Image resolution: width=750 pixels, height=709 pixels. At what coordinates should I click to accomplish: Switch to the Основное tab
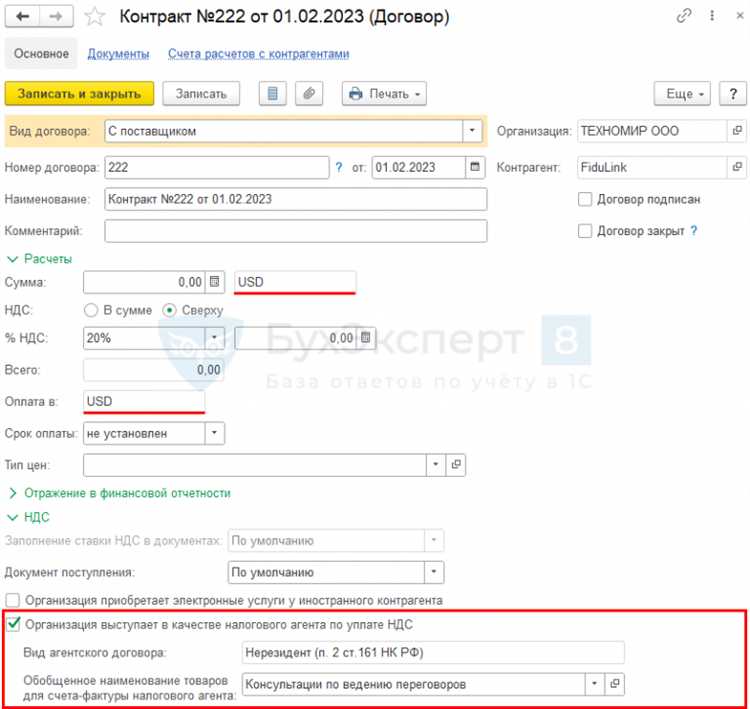click(x=41, y=54)
